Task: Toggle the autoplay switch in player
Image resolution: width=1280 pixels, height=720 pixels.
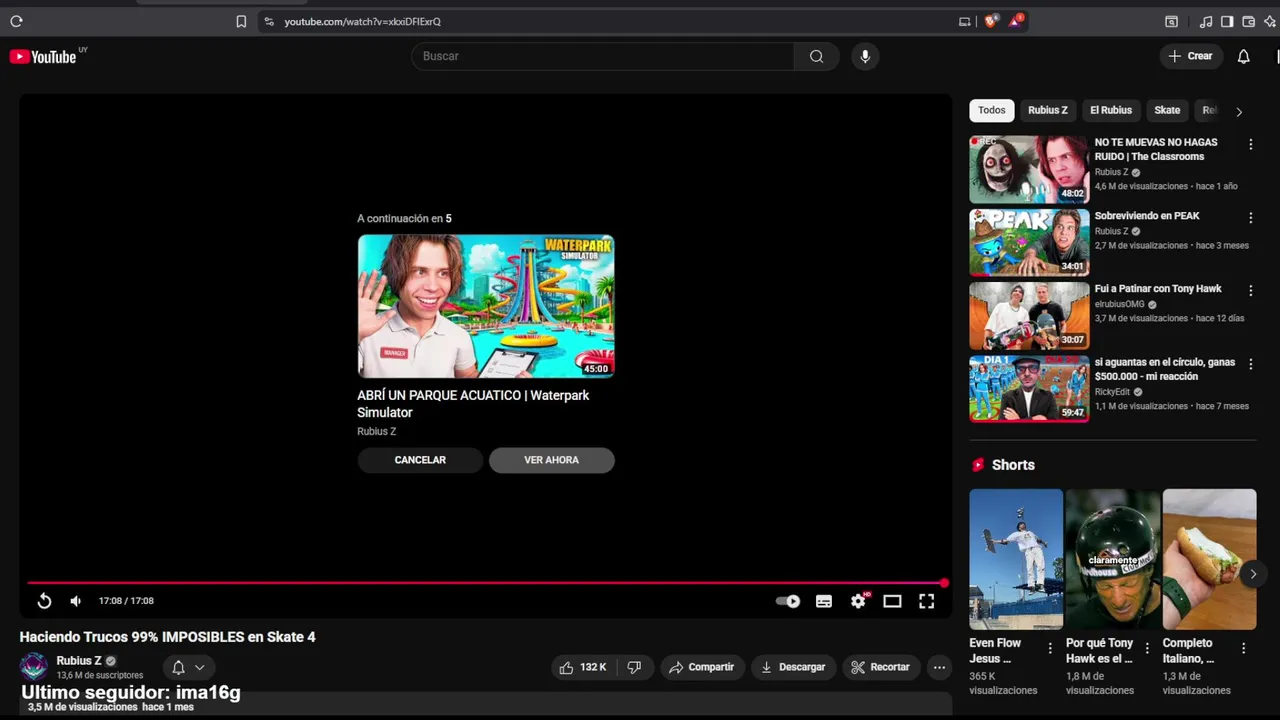Action: coord(788,601)
